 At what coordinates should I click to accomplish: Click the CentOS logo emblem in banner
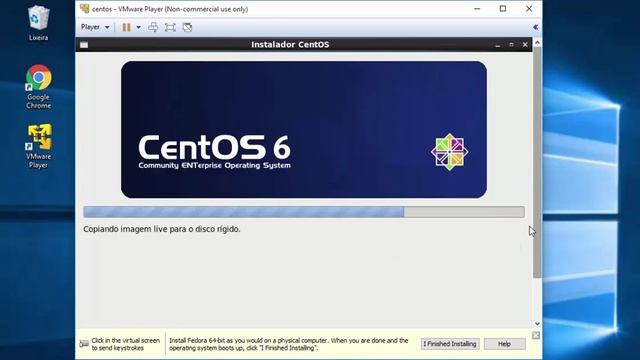point(449,152)
